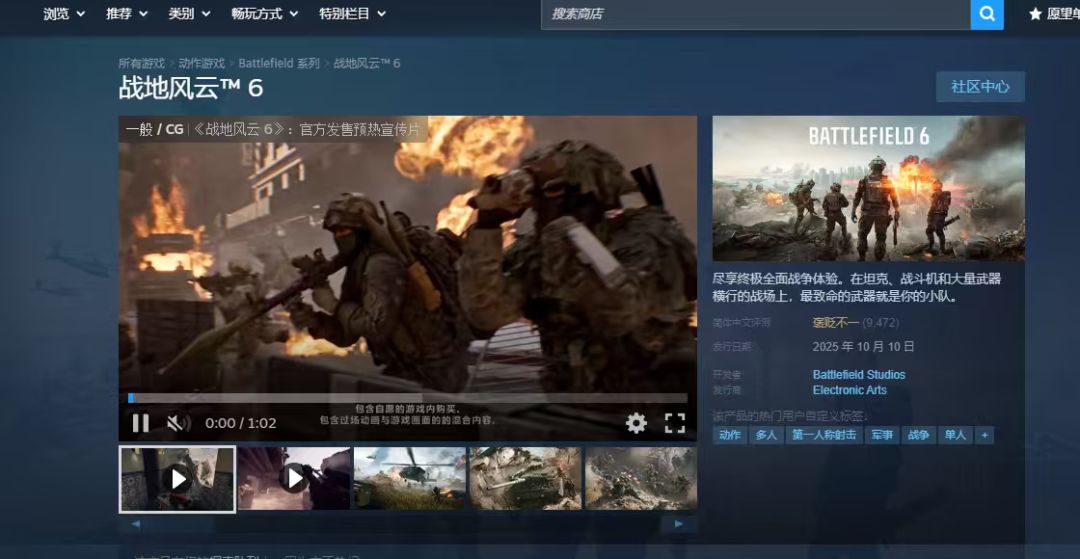The height and width of the screenshot is (559, 1080).
Task: Expand the 畅玩方式 menu
Action: 264,14
